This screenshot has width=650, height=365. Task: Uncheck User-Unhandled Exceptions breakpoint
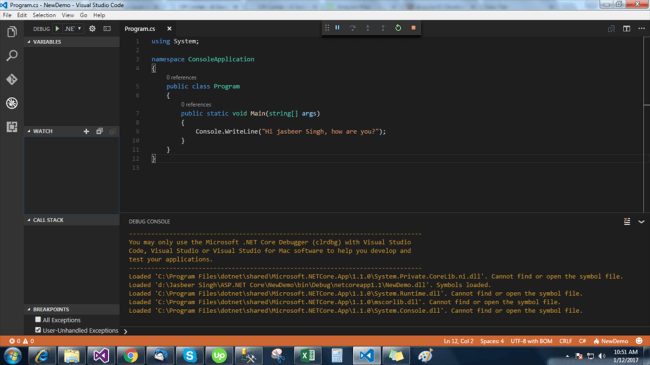[x=38, y=330]
